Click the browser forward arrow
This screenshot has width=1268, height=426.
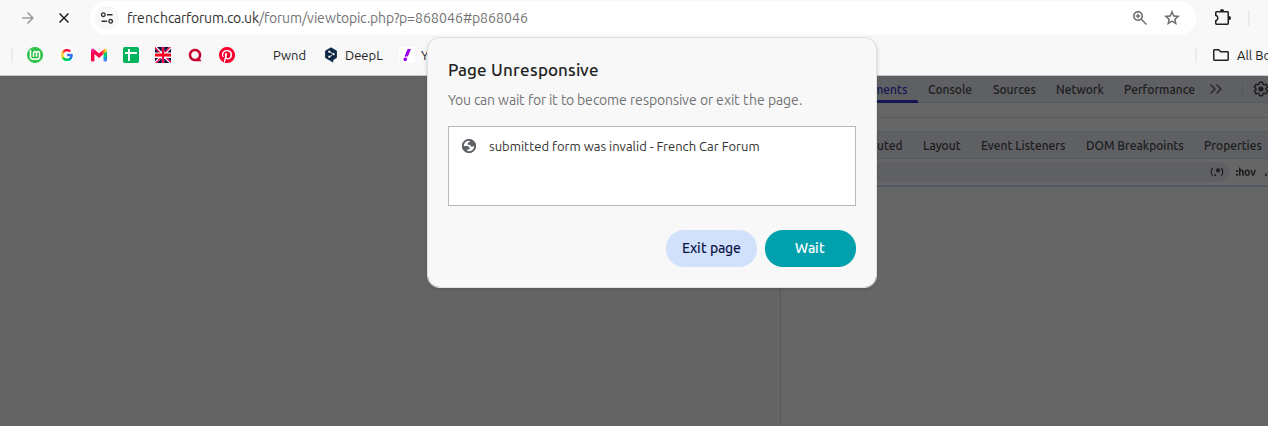pyautogui.click(x=28, y=18)
